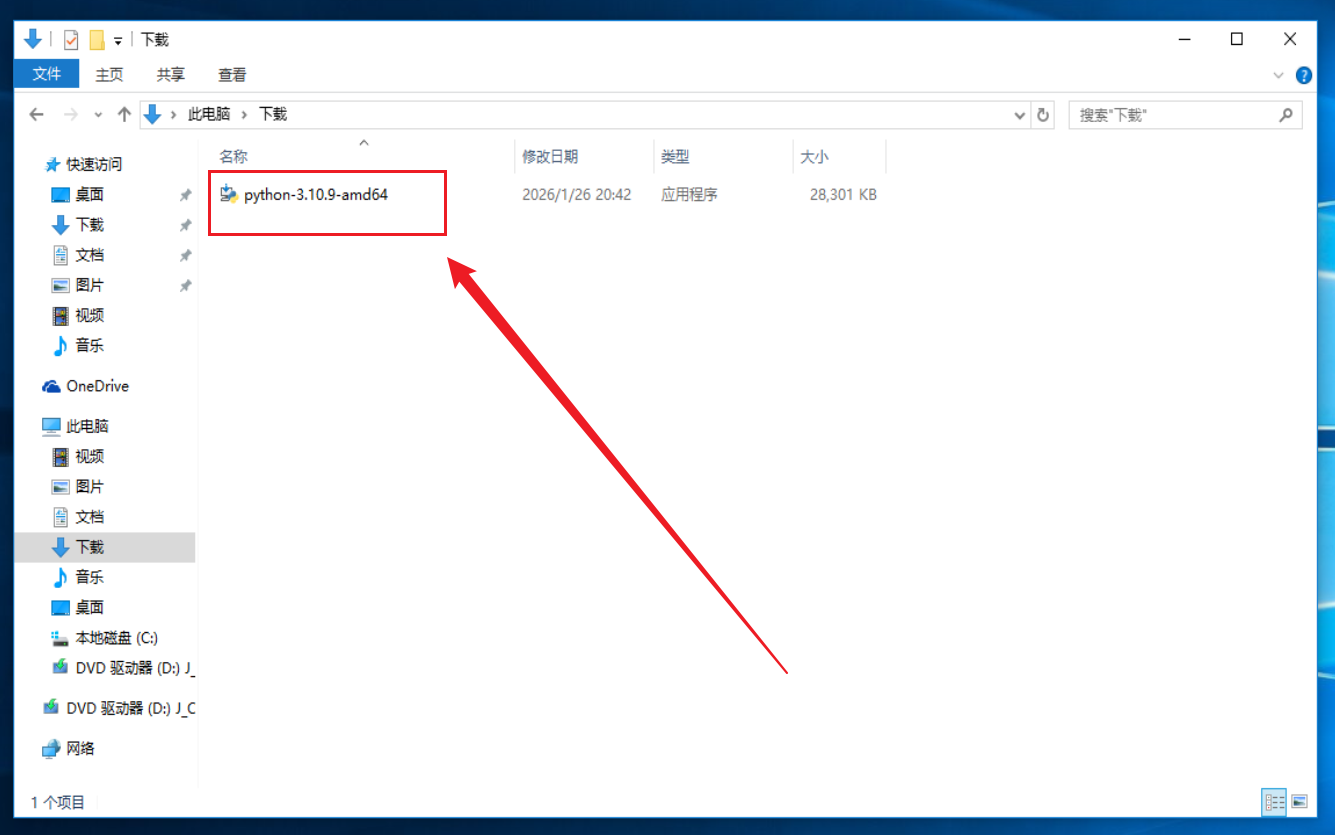This screenshot has height=835, width=1335.
Task: Open the recent locations dropdown
Action: pyautogui.click(x=98, y=115)
